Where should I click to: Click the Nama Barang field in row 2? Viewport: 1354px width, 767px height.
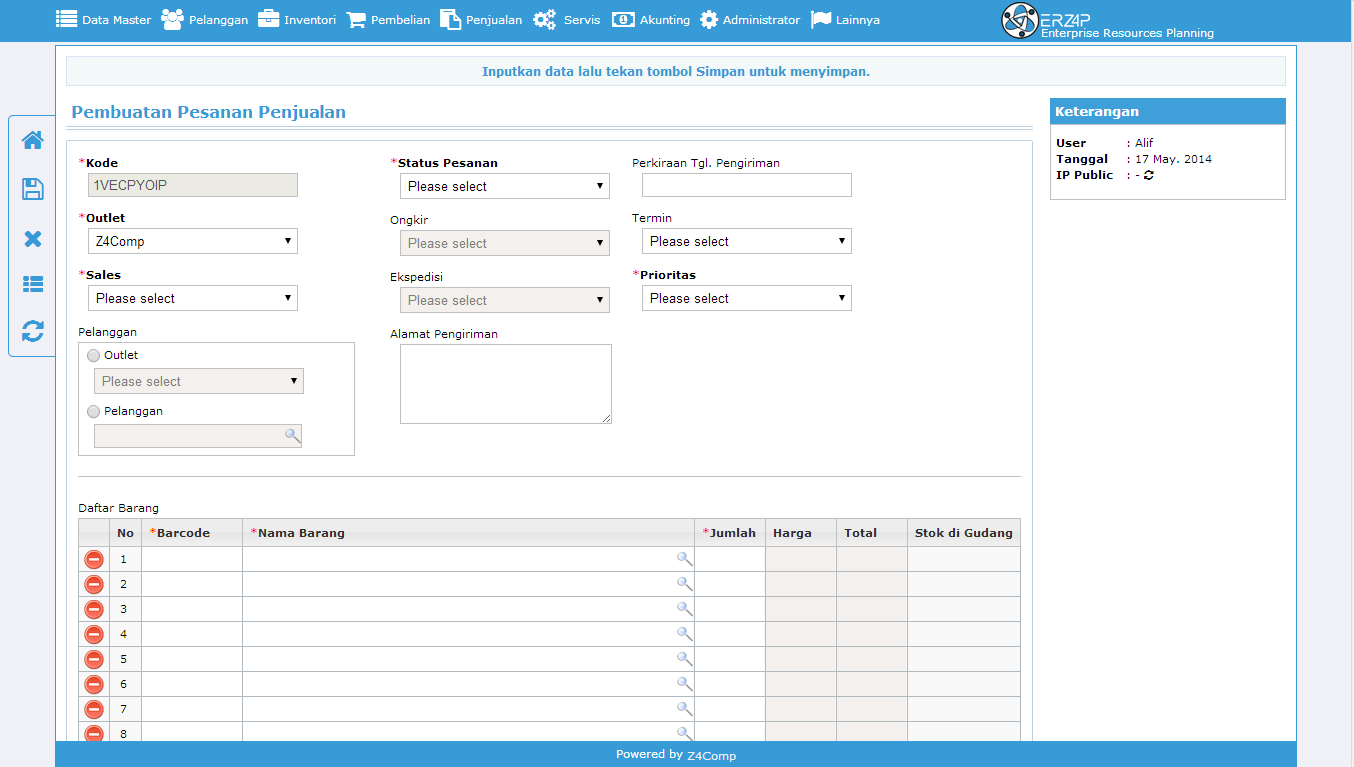(468, 584)
